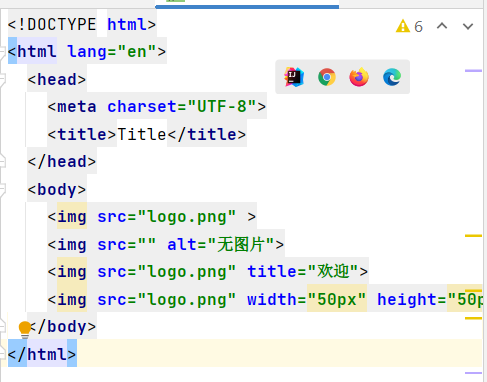Click the warnings count 6
This screenshot has height=382, width=487.
point(418,27)
